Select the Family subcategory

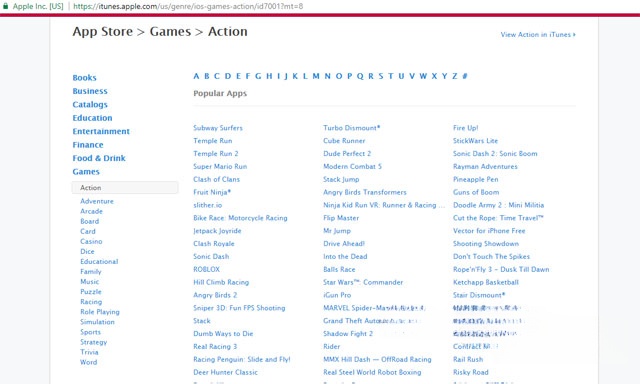click(91, 272)
